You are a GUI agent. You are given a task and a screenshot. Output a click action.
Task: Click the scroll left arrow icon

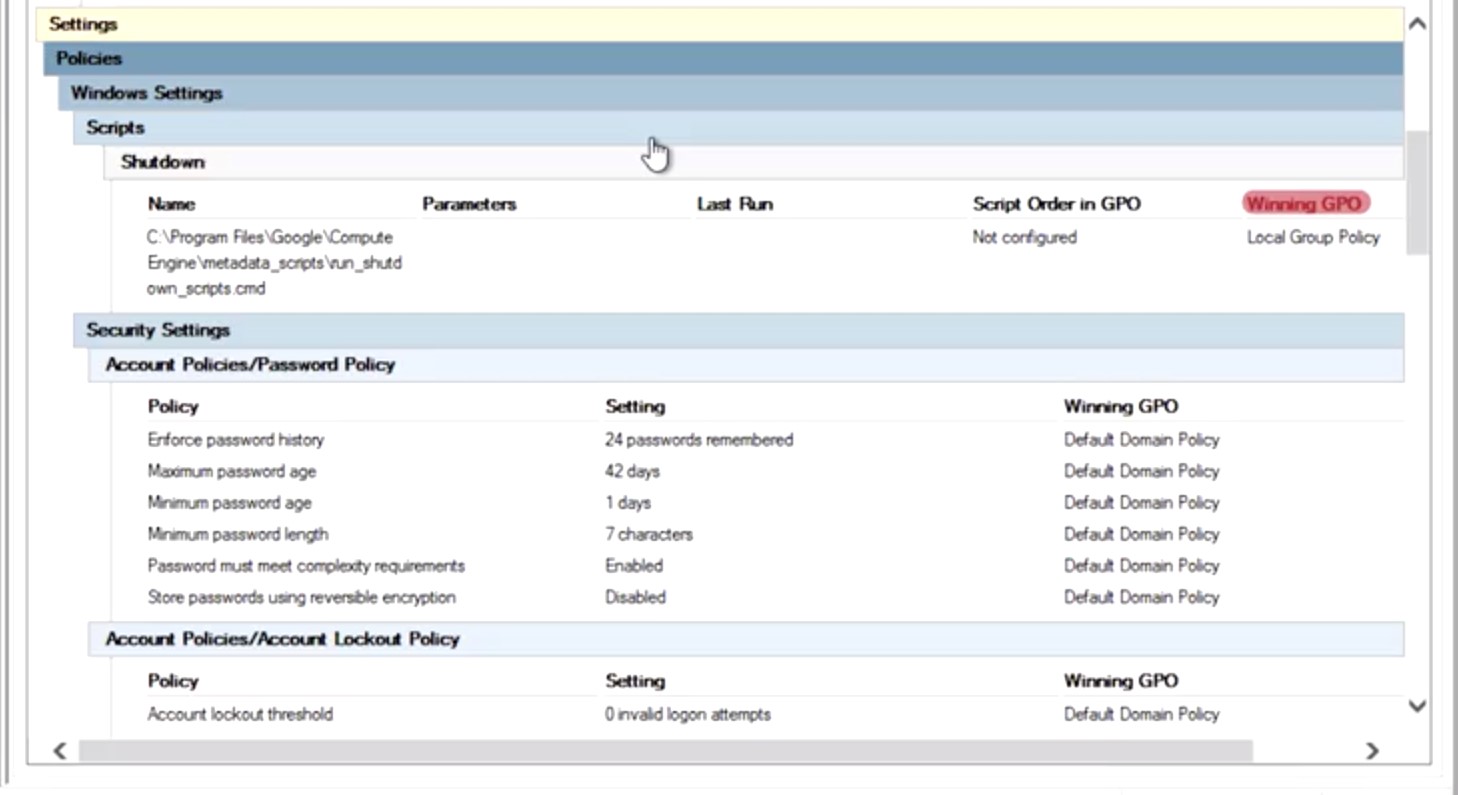tap(60, 751)
